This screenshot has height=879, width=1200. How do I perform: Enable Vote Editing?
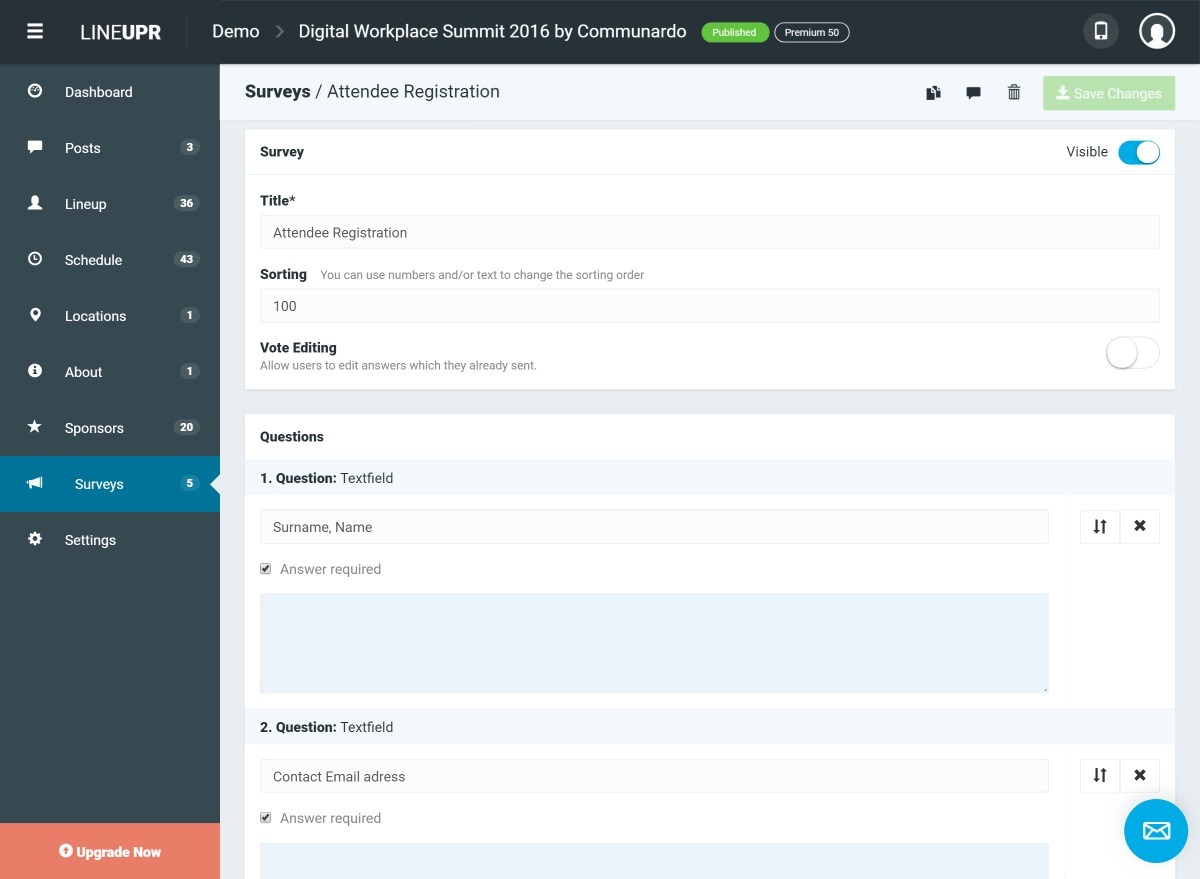coord(1132,352)
